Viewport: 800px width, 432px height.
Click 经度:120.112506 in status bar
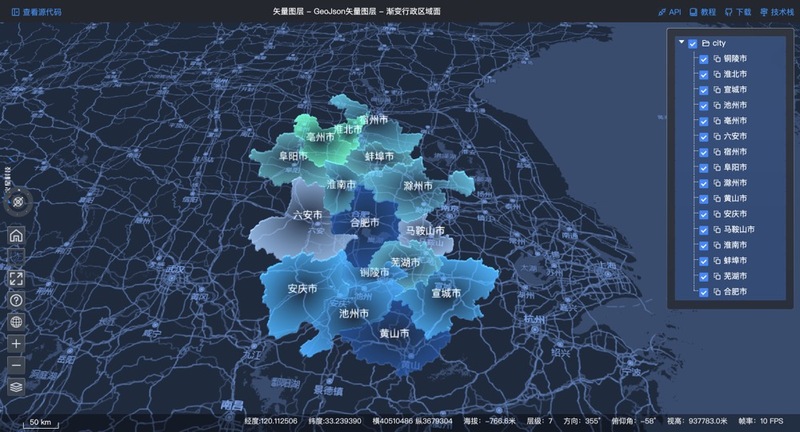click(x=270, y=421)
